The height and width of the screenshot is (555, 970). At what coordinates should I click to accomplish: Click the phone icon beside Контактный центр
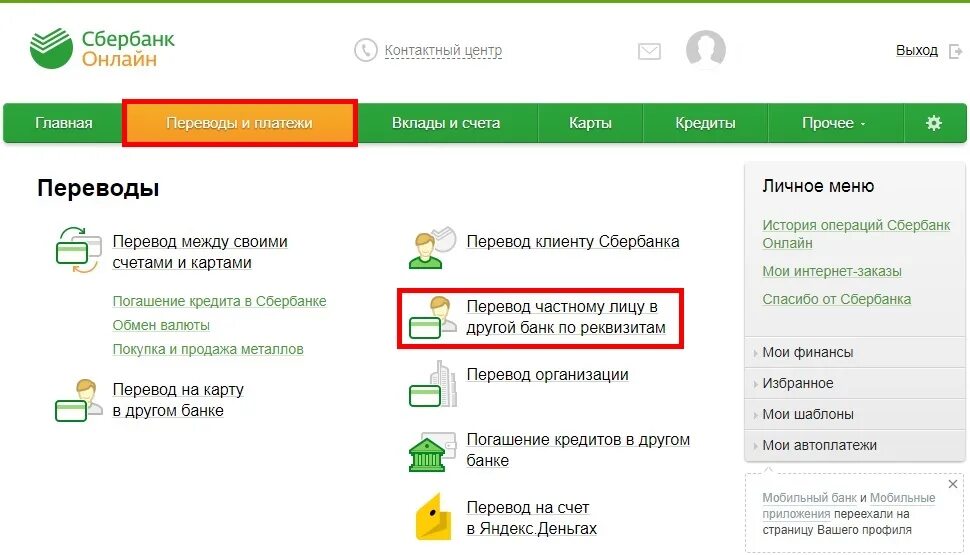366,50
